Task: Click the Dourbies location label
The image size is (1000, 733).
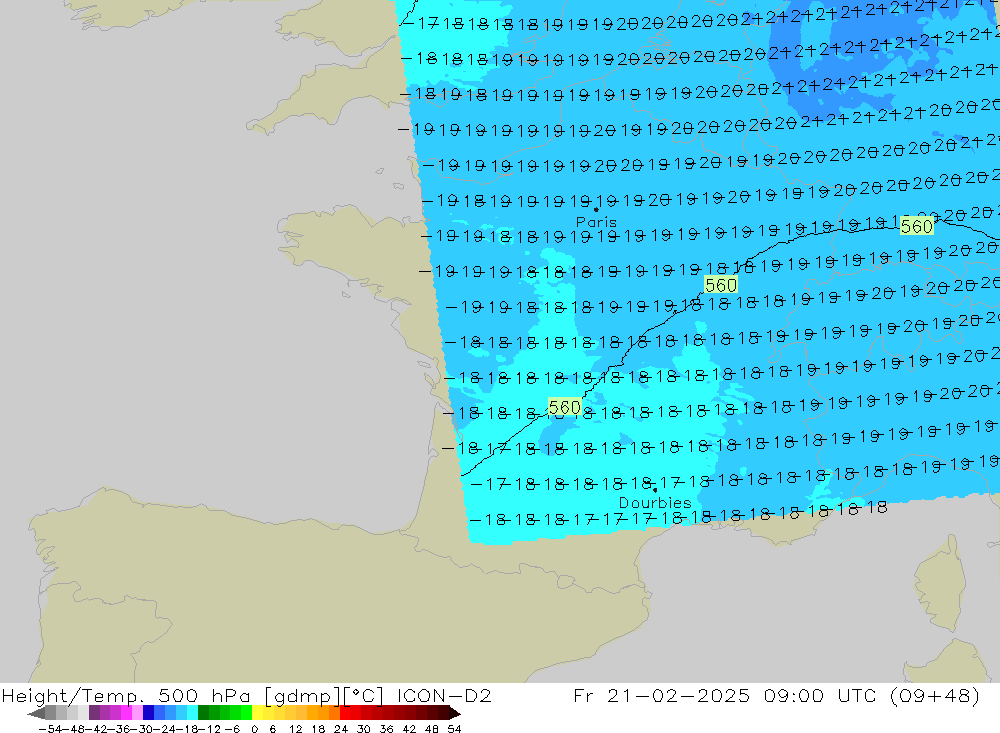Action: click(655, 503)
